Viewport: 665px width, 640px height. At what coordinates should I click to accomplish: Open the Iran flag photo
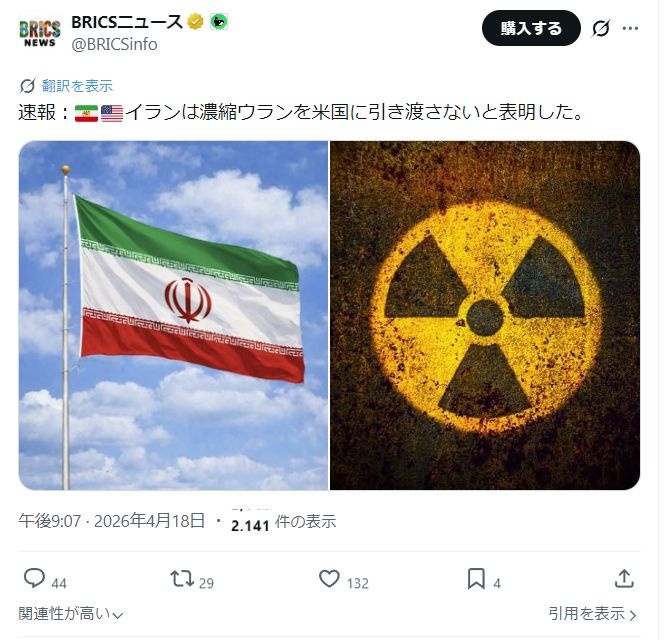(173, 316)
